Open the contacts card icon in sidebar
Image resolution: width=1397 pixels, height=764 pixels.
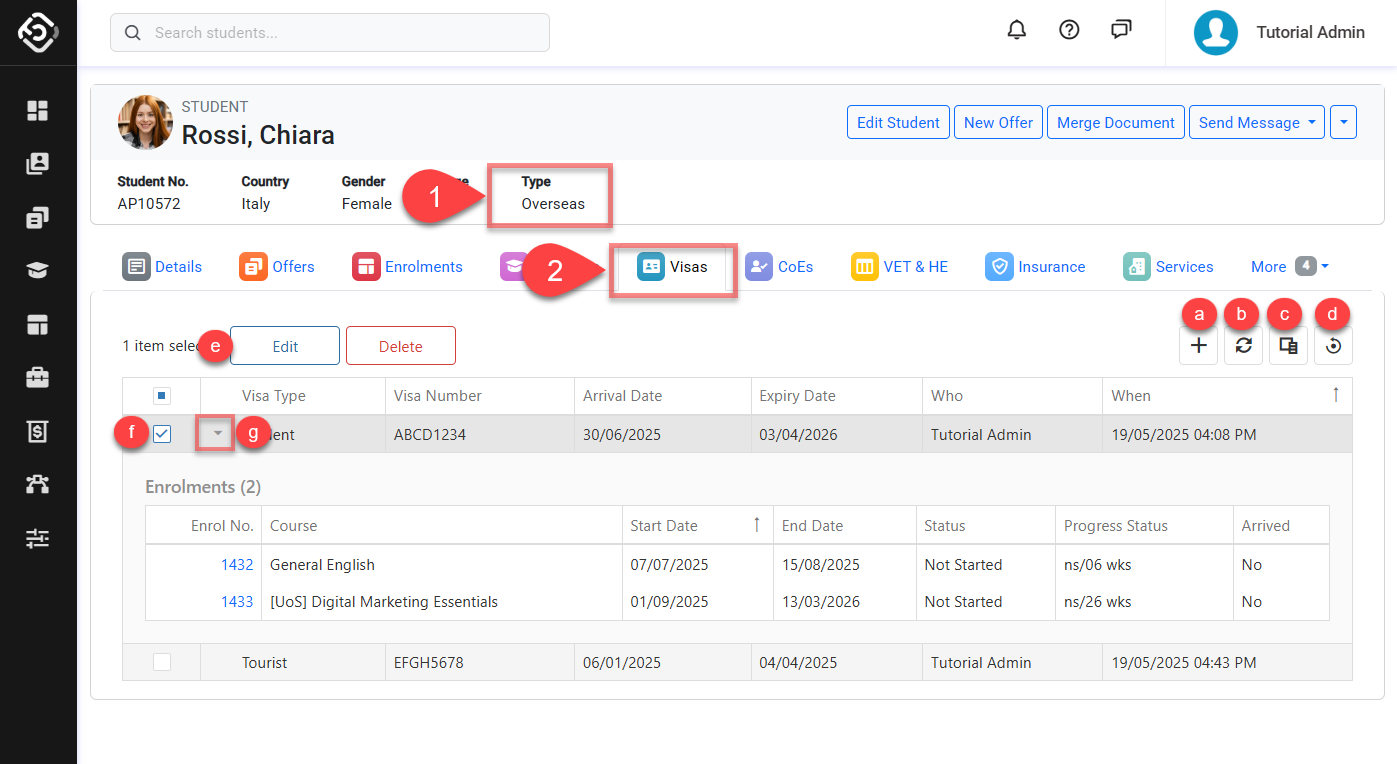click(38, 164)
